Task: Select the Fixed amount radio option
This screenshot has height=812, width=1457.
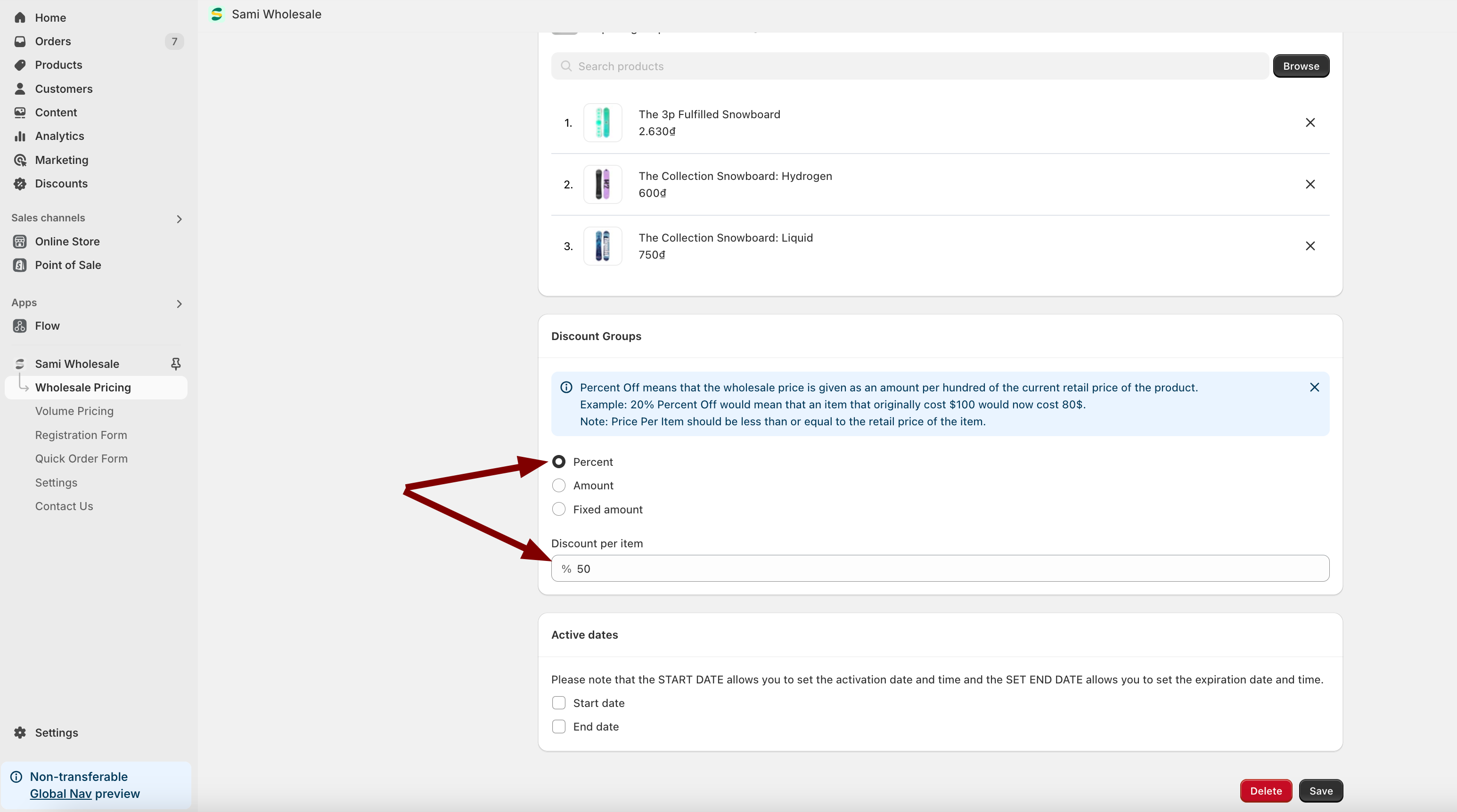Action: point(559,510)
